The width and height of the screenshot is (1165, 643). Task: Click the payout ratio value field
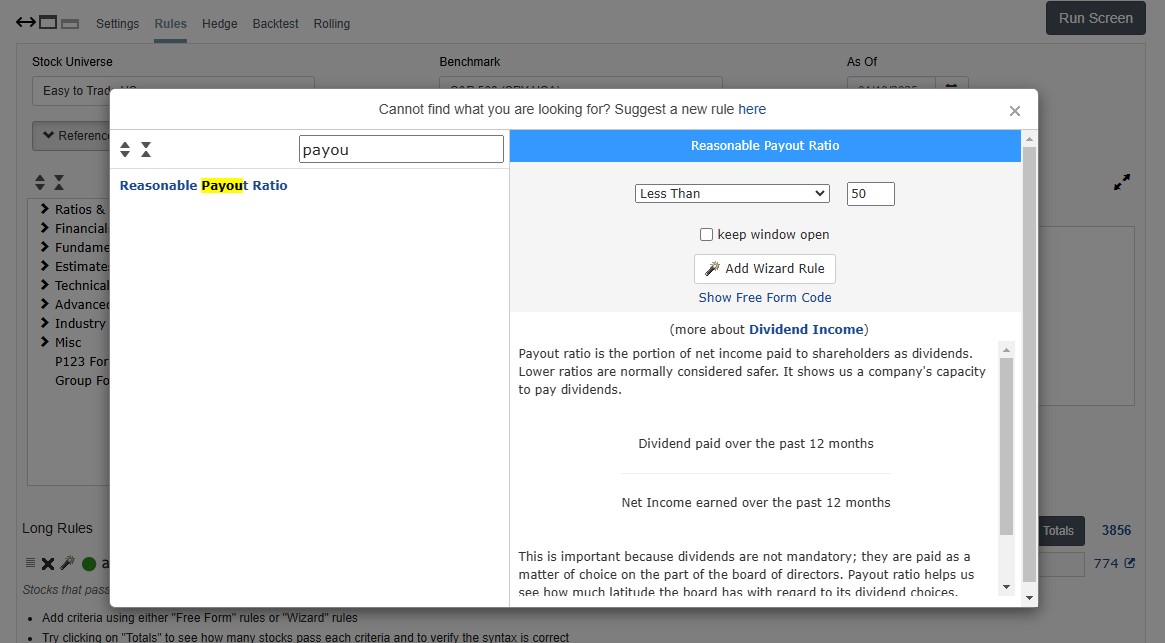(870, 194)
